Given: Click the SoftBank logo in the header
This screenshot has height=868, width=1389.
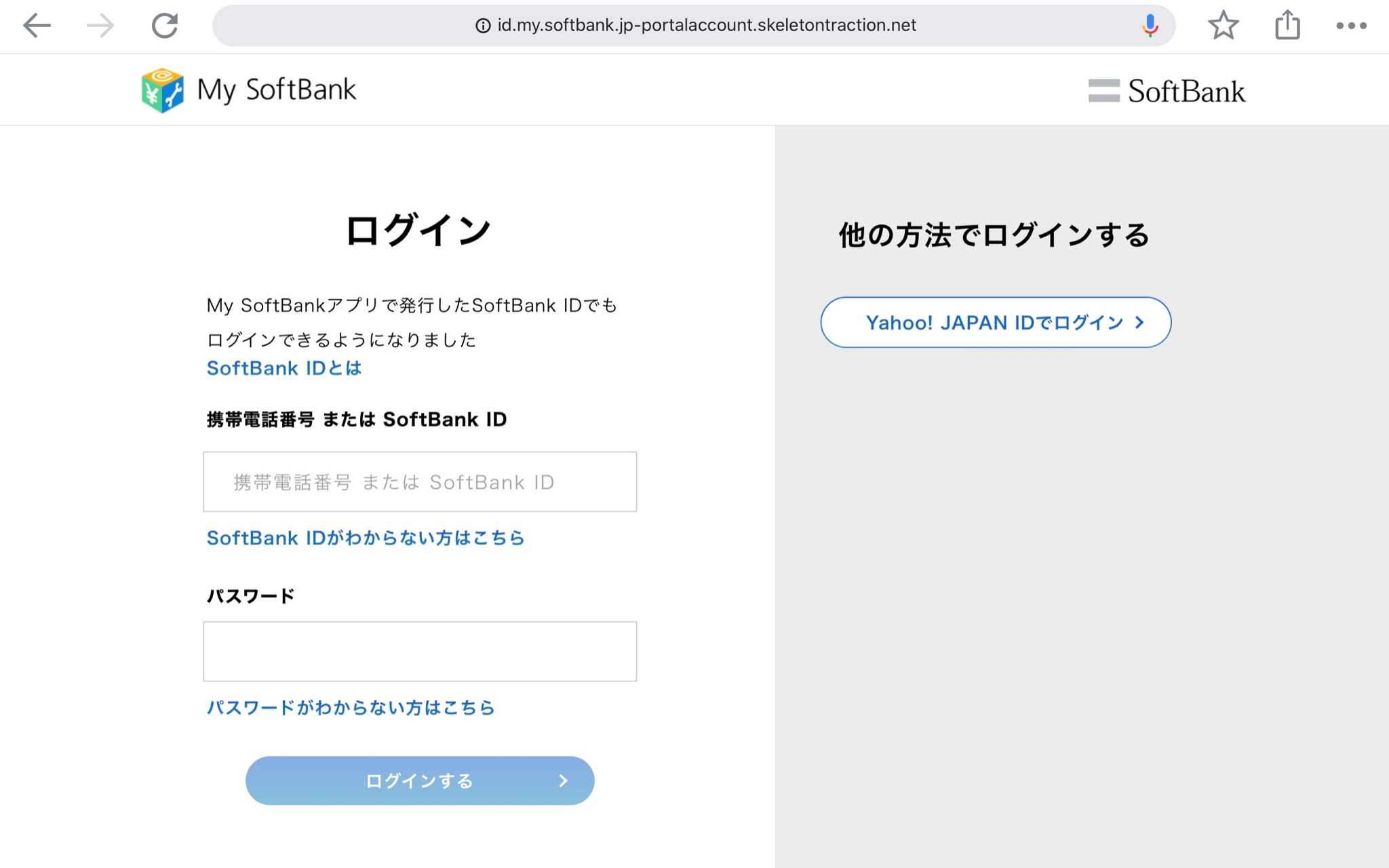Looking at the screenshot, I should pyautogui.click(x=1167, y=91).
